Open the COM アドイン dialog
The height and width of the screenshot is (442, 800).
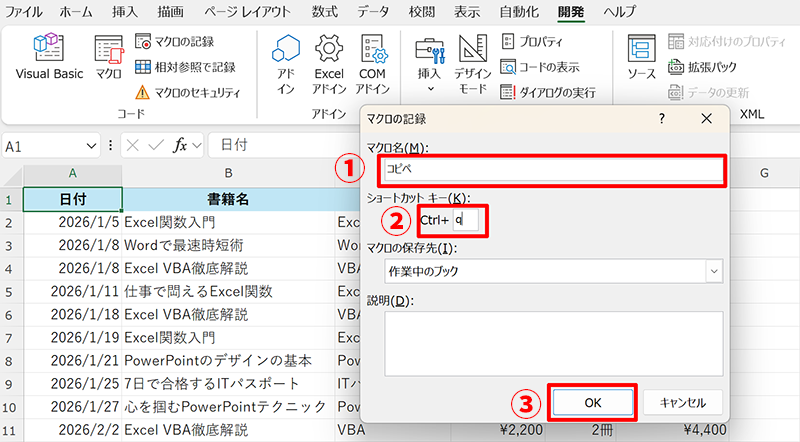[373, 63]
